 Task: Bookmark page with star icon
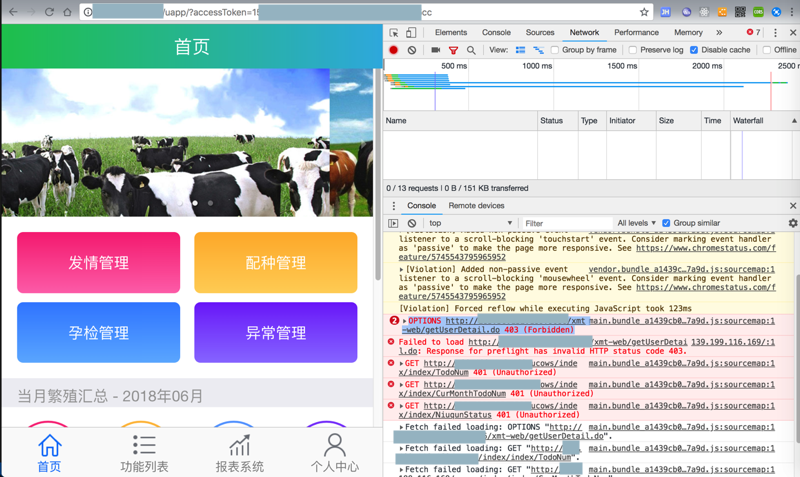644,12
